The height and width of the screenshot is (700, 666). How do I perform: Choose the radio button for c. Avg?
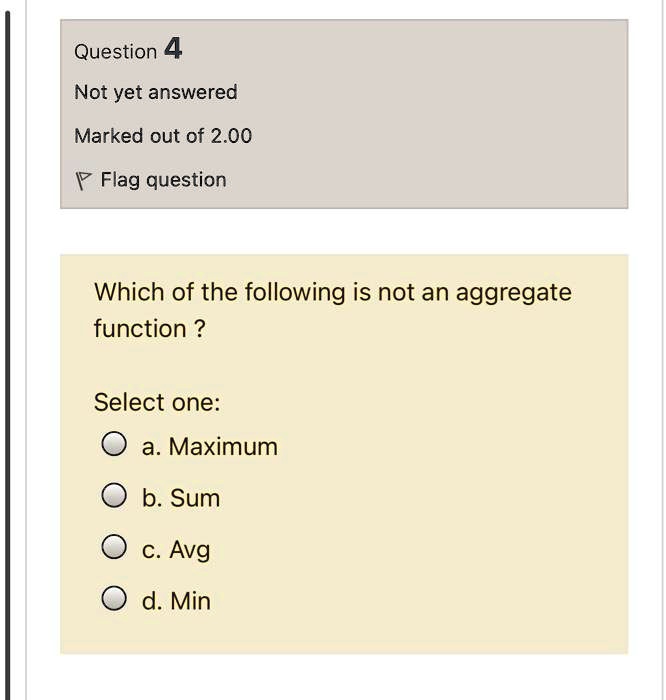pos(114,547)
